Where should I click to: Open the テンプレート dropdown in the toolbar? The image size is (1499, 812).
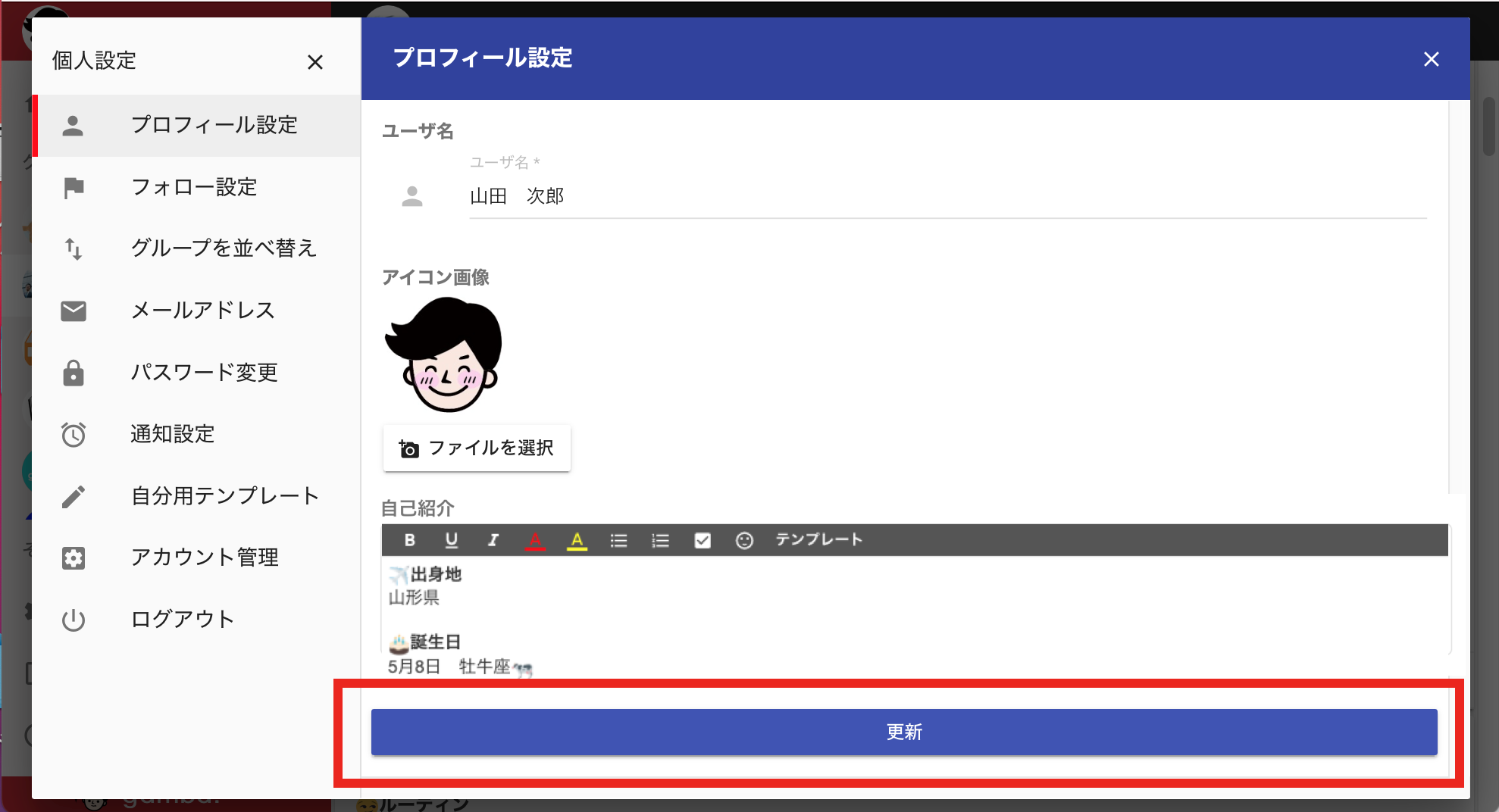click(x=819, y=539)
